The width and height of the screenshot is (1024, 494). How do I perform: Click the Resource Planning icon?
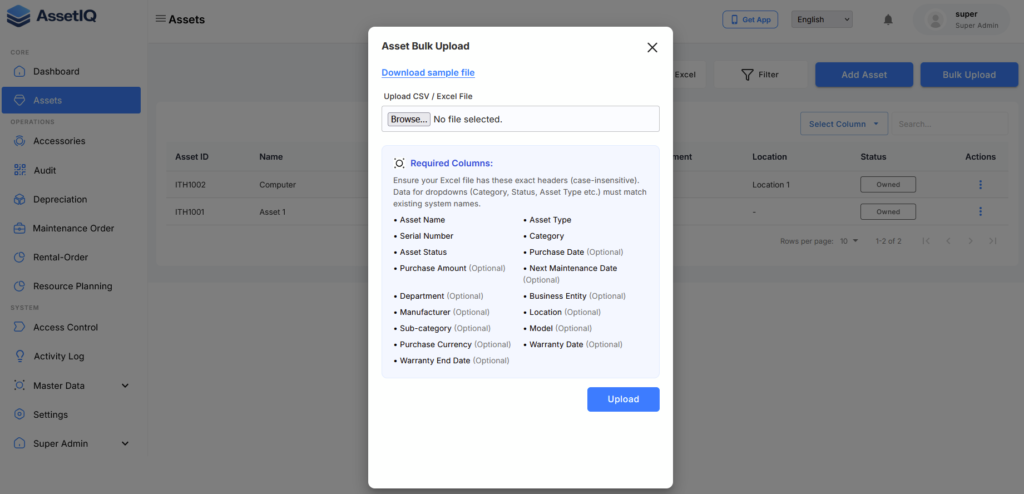pyautogui.click(x=20, y=286)
